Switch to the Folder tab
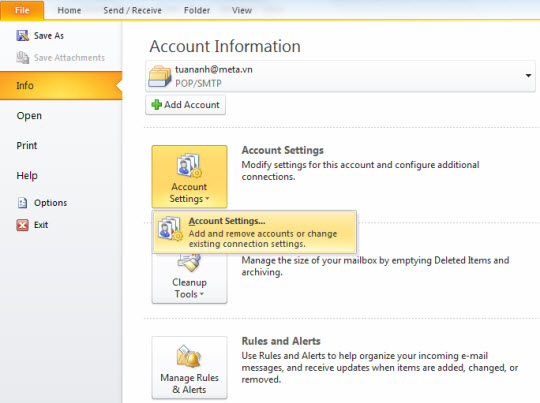 click(x=197, y=10)
